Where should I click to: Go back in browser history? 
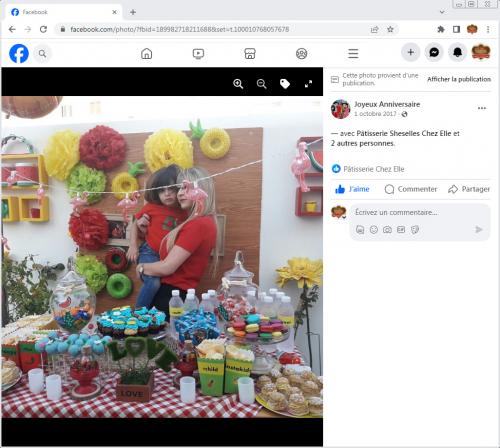[x=12, y=29]
